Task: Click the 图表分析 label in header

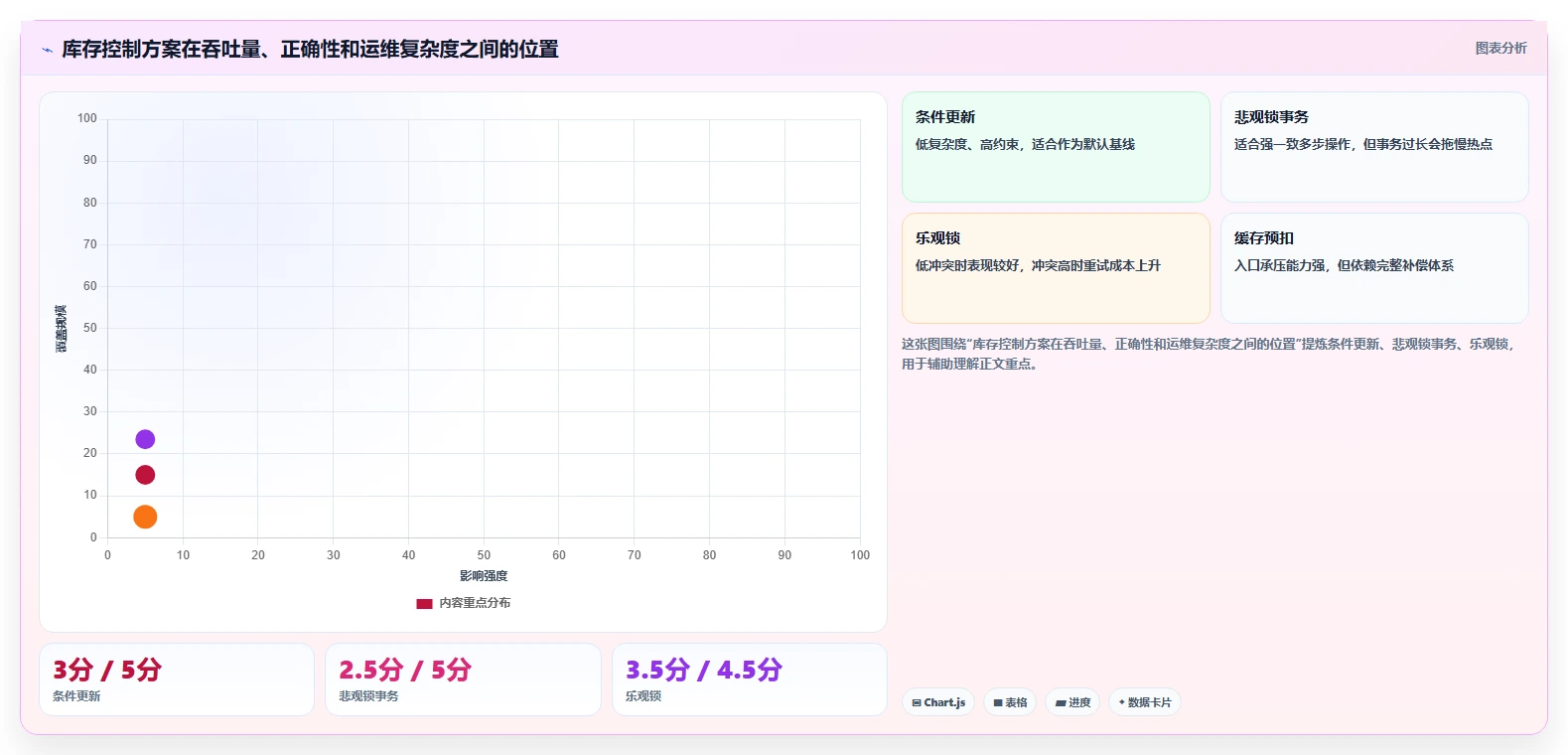Action: 1500,48
